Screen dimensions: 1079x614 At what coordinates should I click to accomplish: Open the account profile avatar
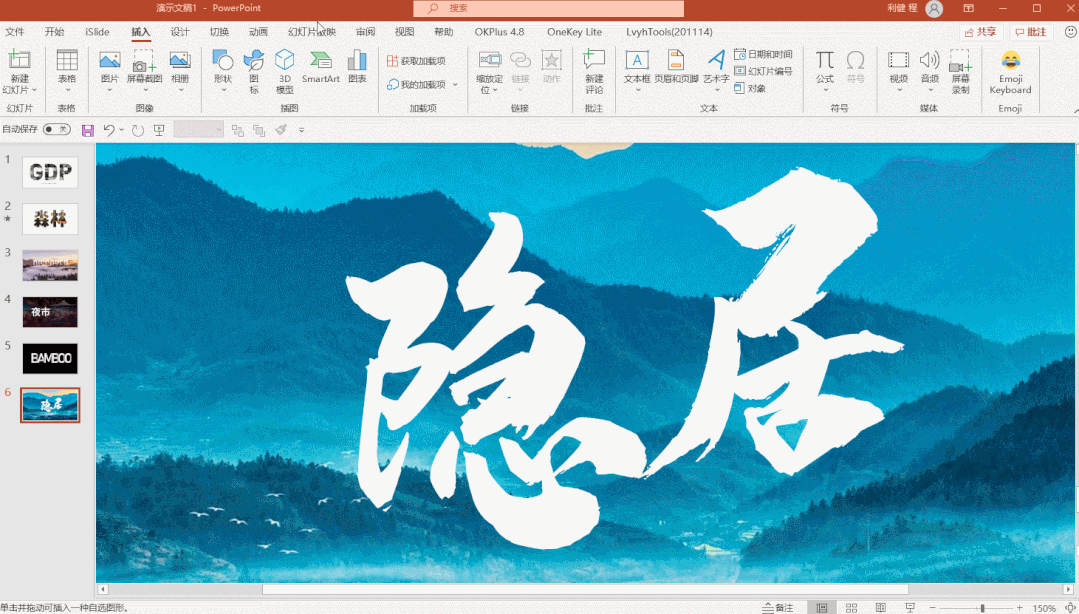pyautogui.click(x=934, y=8)
